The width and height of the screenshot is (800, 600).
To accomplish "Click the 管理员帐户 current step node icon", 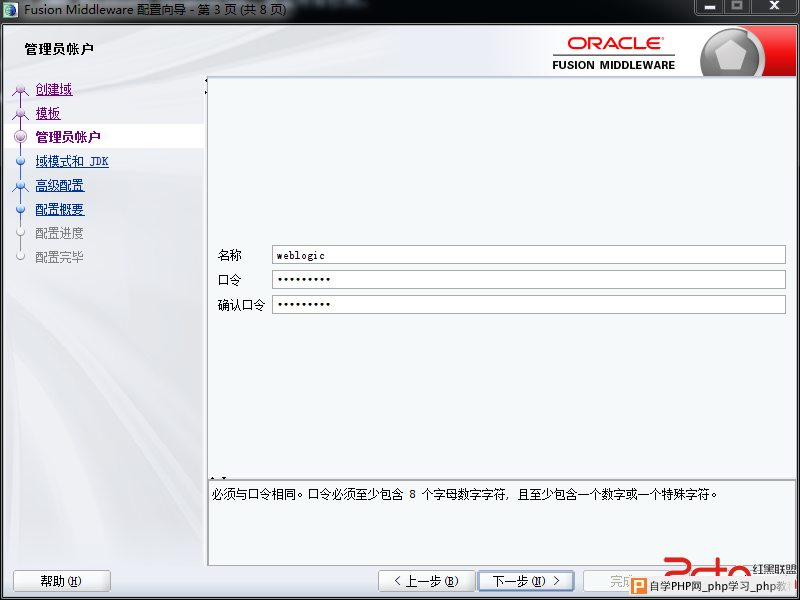I will click(x=20, y=137).
